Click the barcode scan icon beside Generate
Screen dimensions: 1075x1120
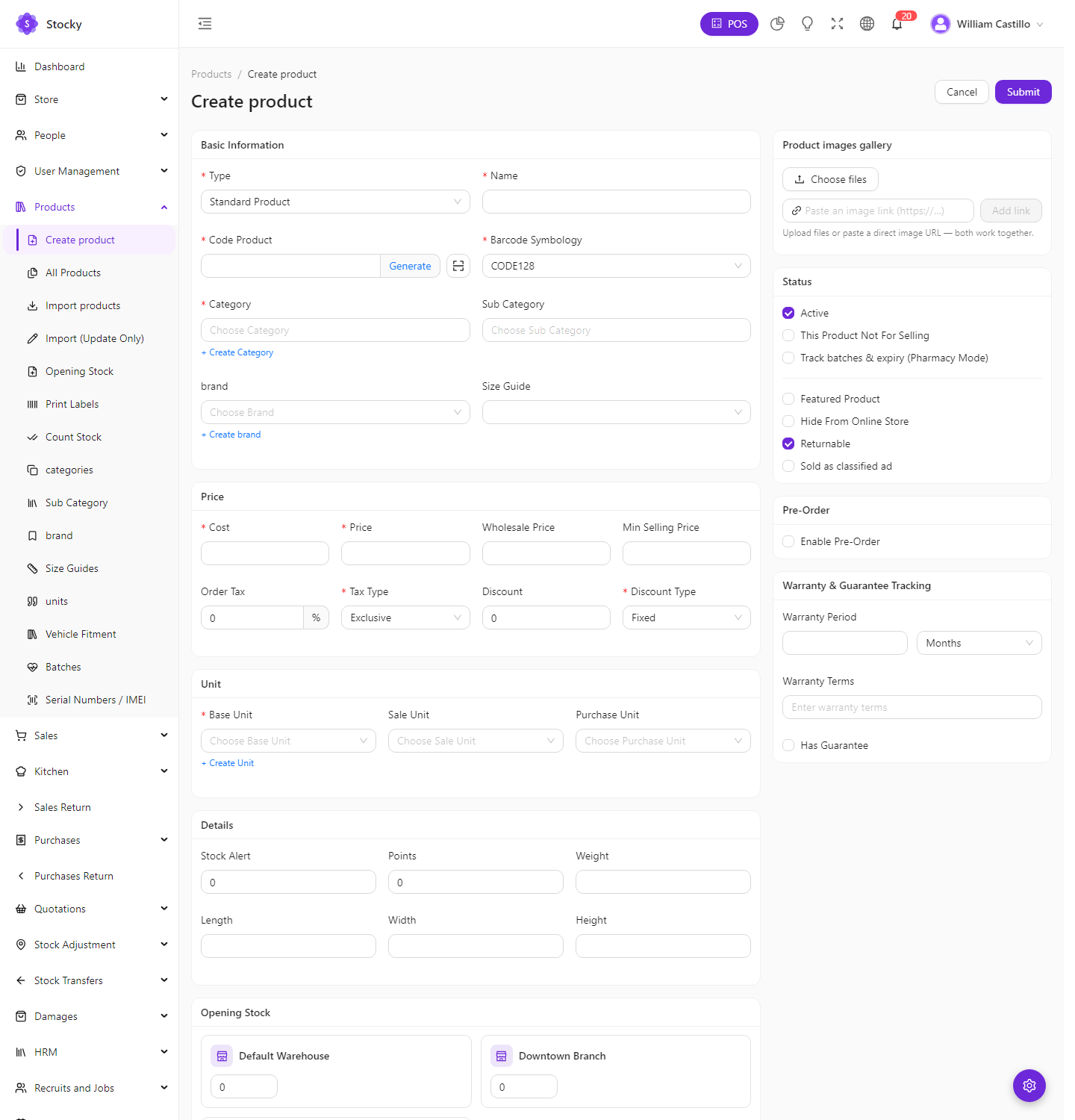(458, 266)
